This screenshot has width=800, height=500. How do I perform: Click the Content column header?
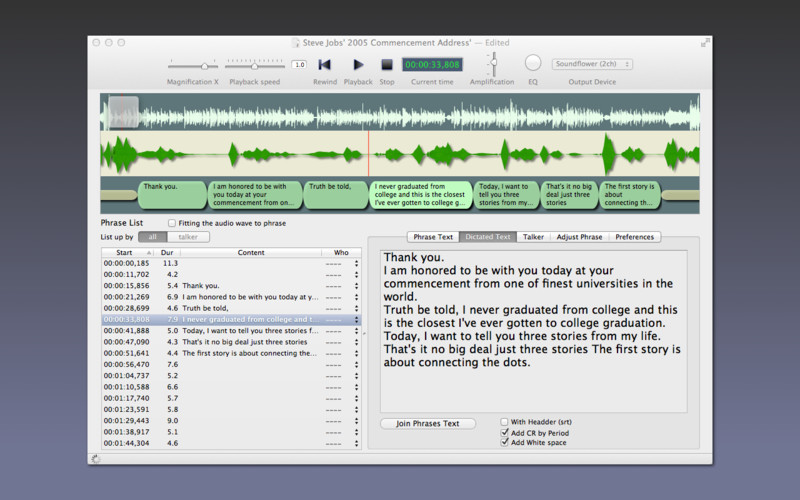(x=251, y=253)
